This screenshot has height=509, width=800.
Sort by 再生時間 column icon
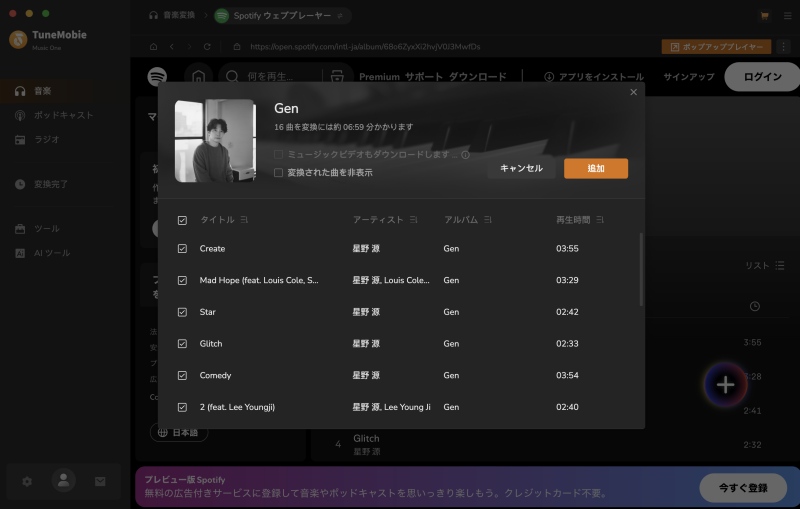[x=600, y=220]
